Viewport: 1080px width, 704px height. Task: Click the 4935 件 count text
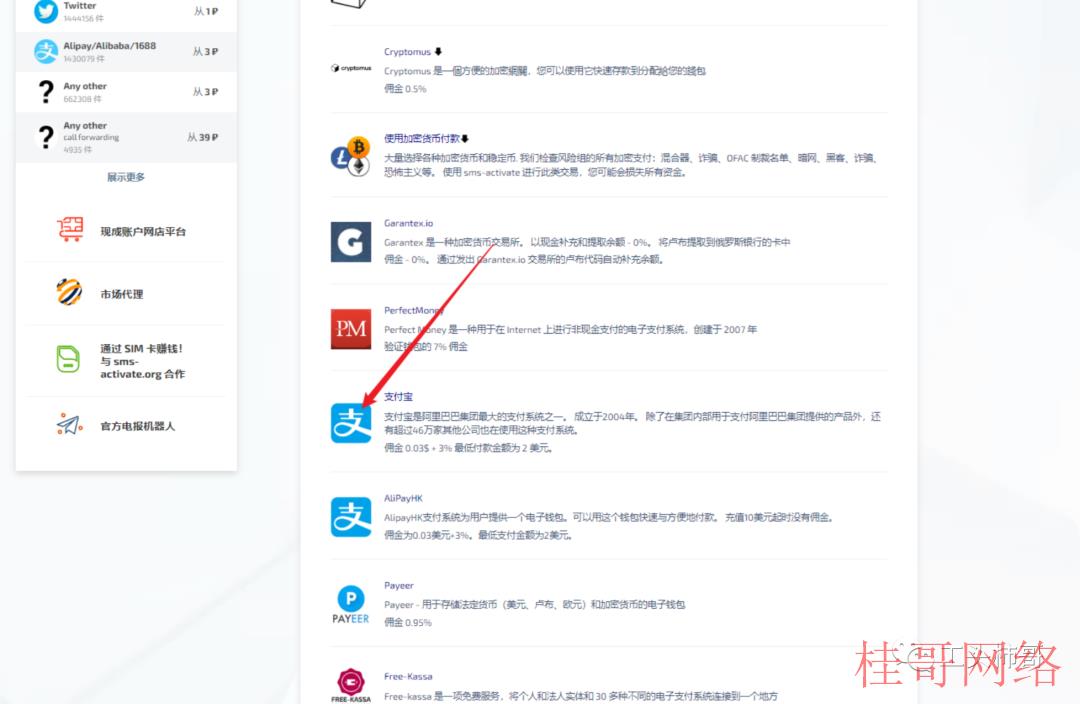(x=77, y=149)
